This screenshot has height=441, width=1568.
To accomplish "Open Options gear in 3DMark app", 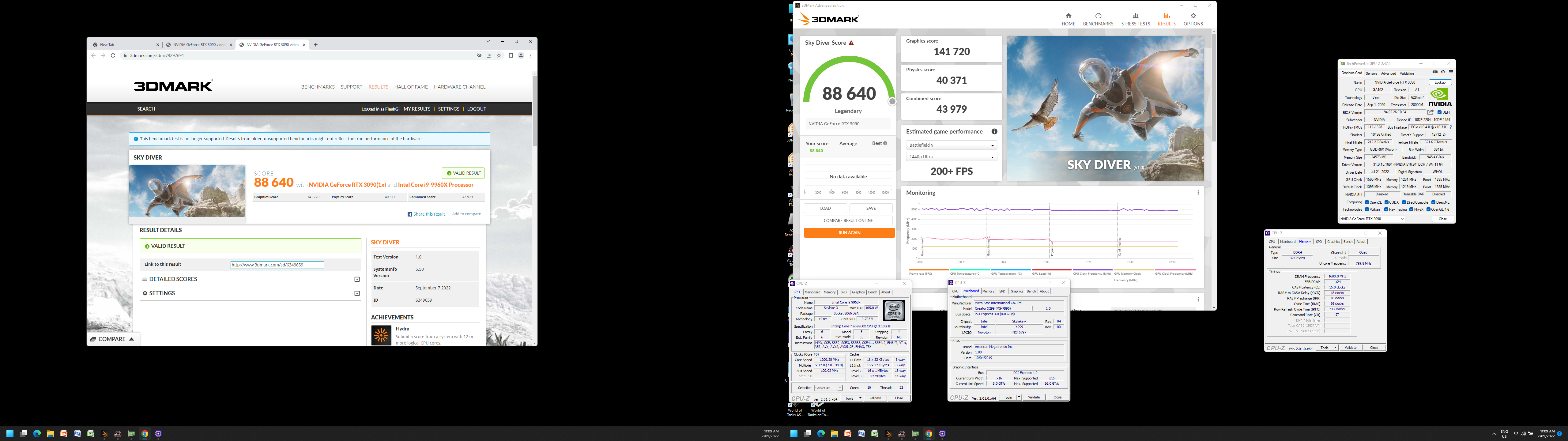I will (x=1193, y=20).
